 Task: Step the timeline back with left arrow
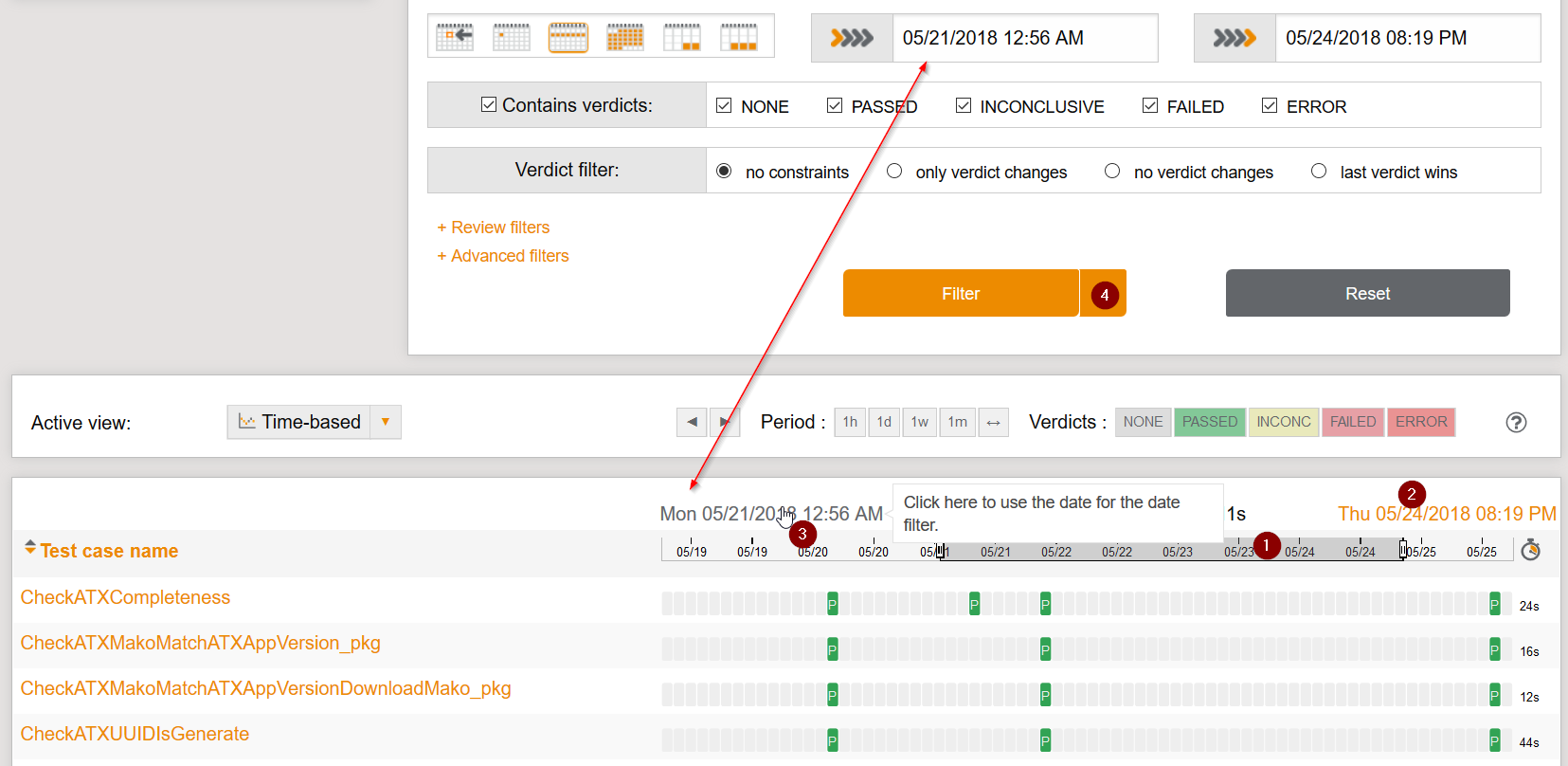tap(692, 423)
